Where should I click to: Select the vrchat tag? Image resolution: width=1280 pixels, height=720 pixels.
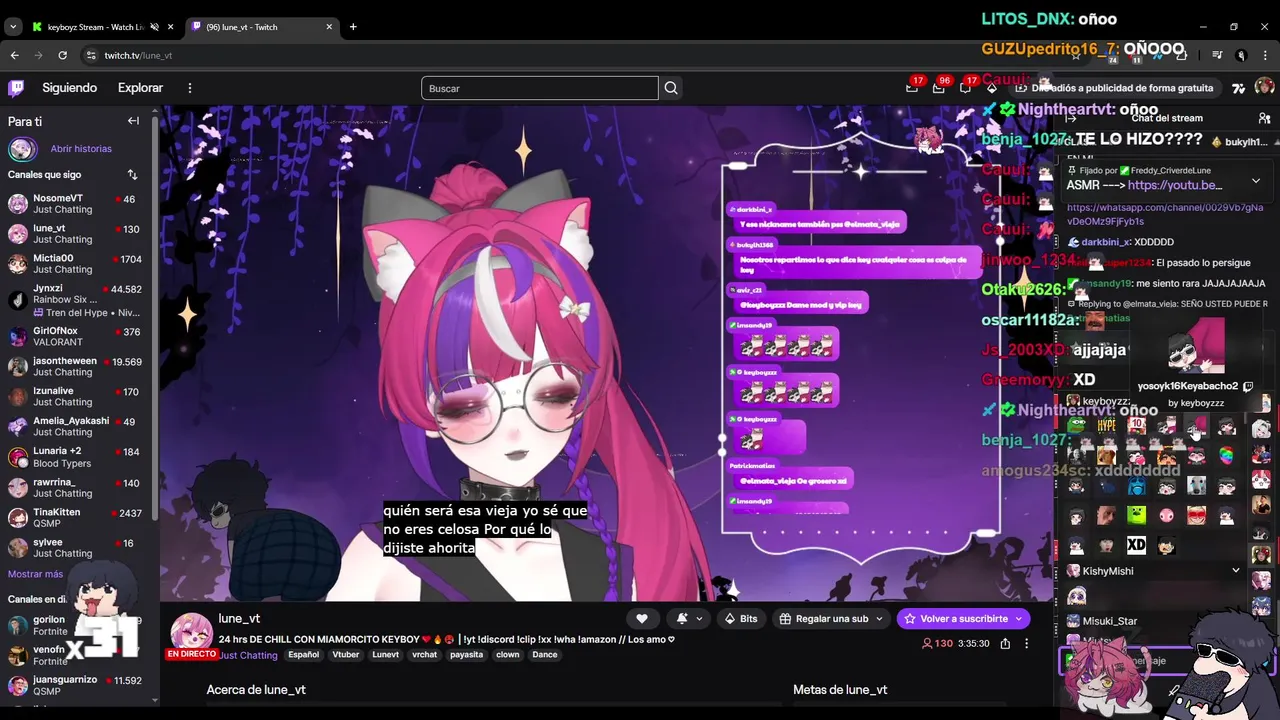pyautogui.click(x=425, y=655)
